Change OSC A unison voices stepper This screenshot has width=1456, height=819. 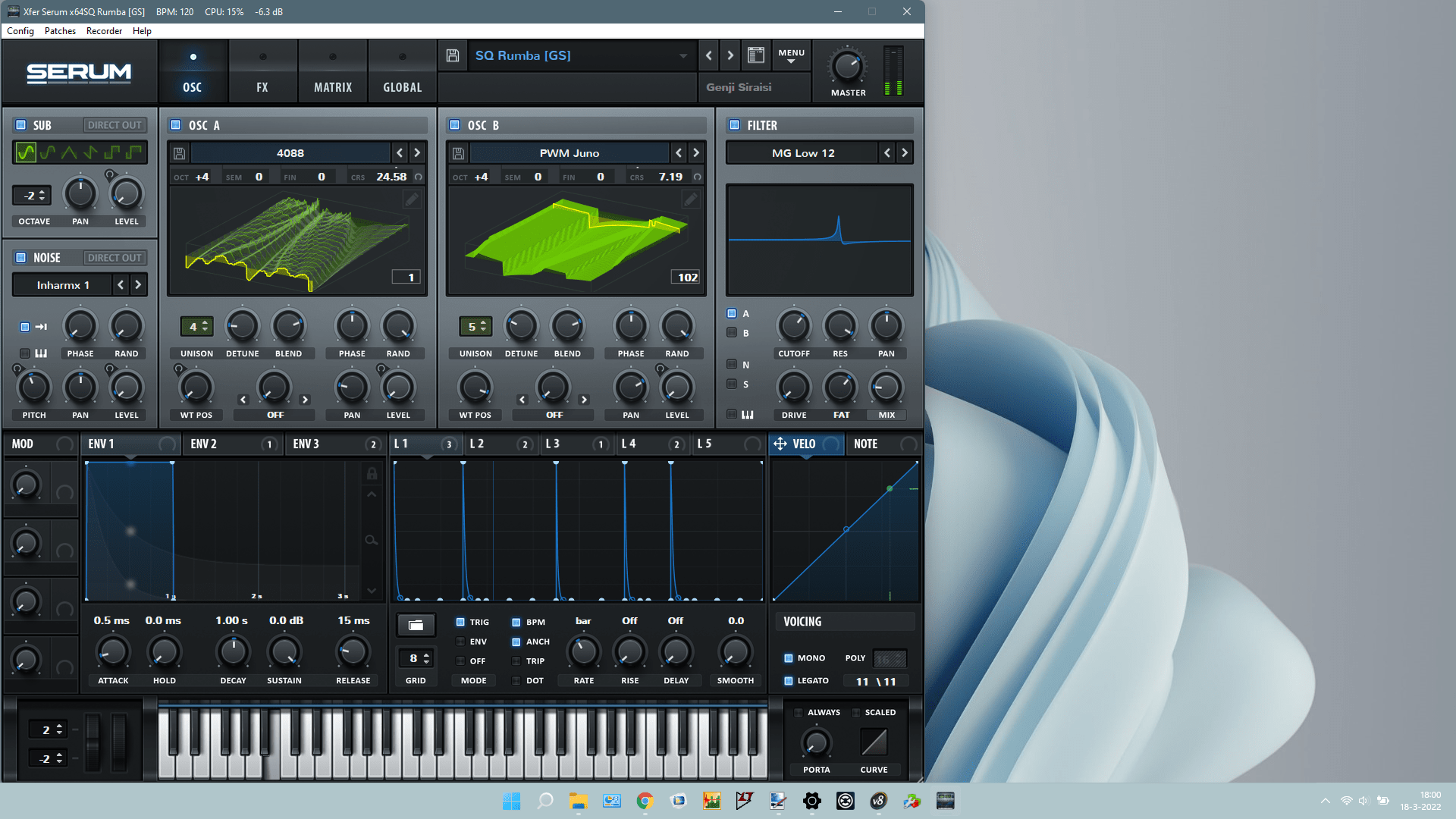pyautogui.click(x=196, y=327)
